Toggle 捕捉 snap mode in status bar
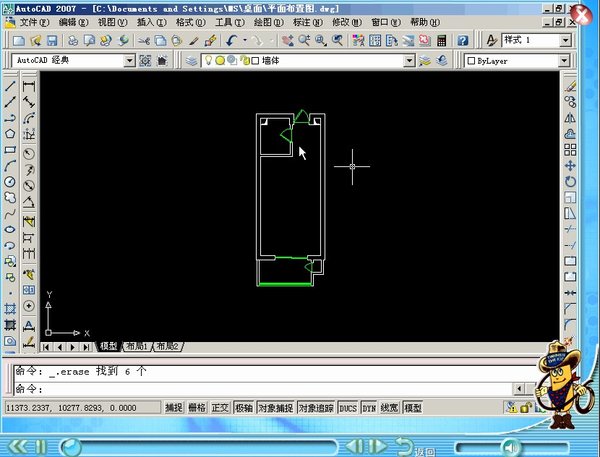600x457 pixels. [x=174, y=408]
